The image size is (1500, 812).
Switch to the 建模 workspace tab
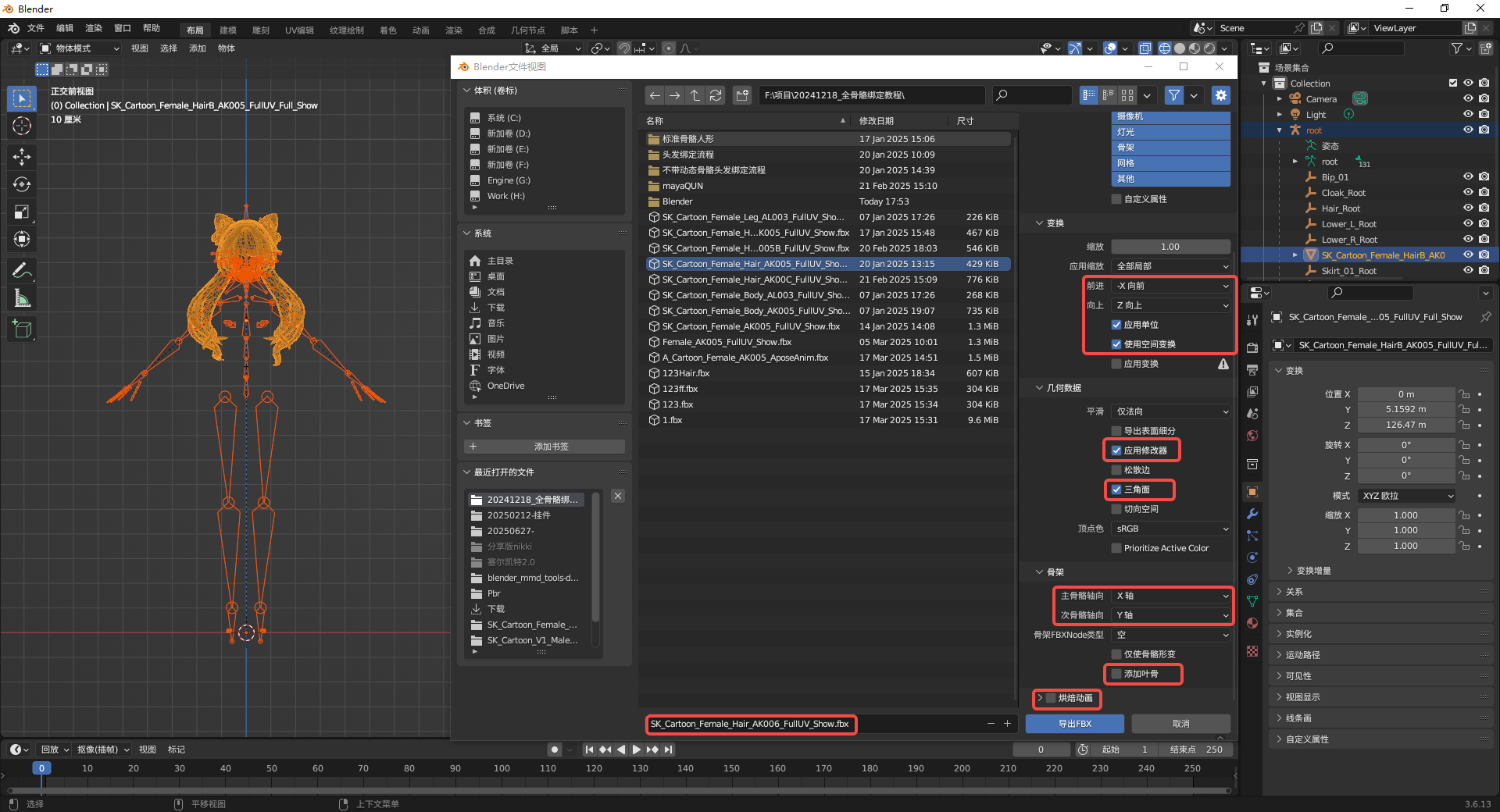coord(228,30)
